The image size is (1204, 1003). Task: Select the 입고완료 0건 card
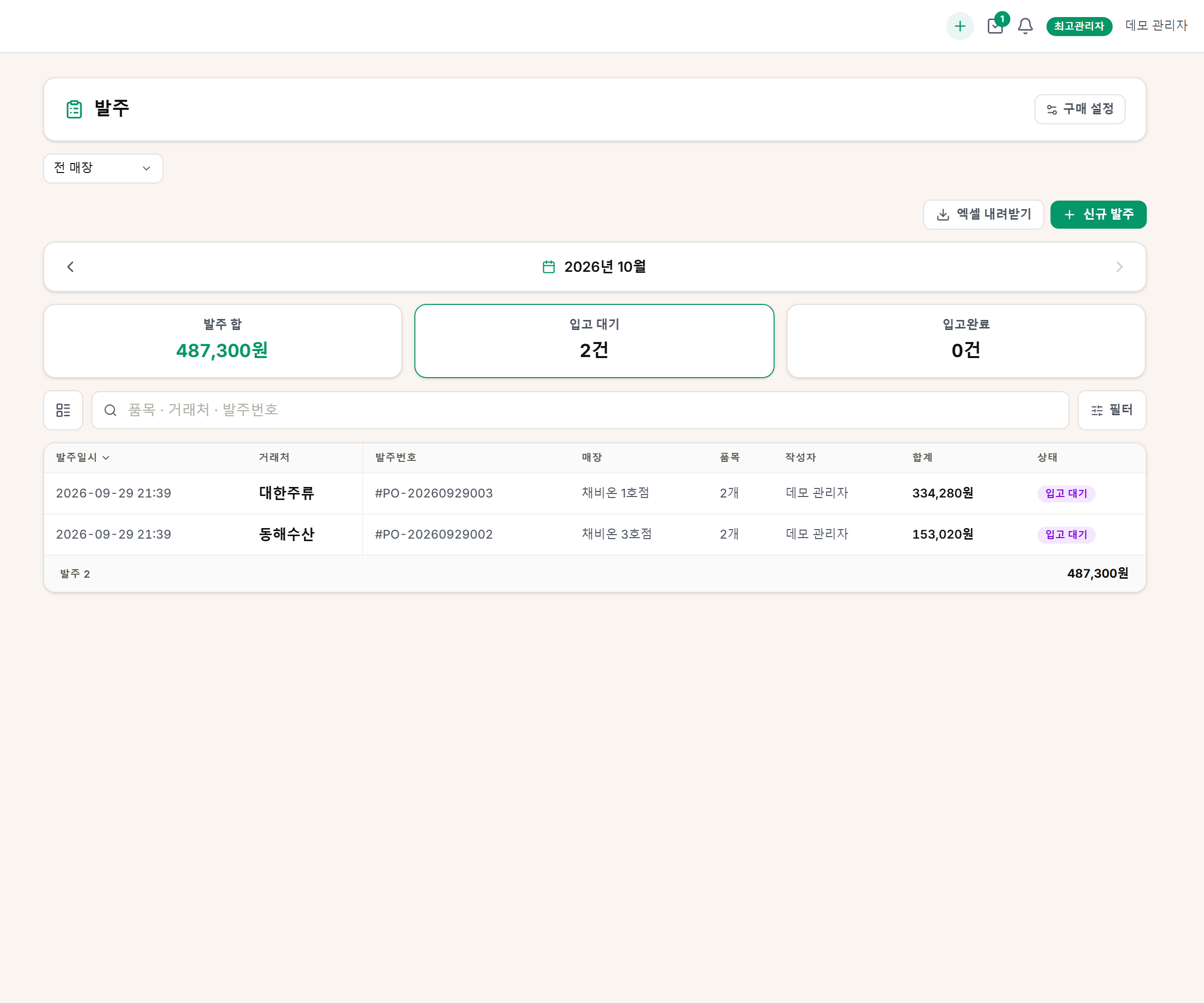(966, 341)
